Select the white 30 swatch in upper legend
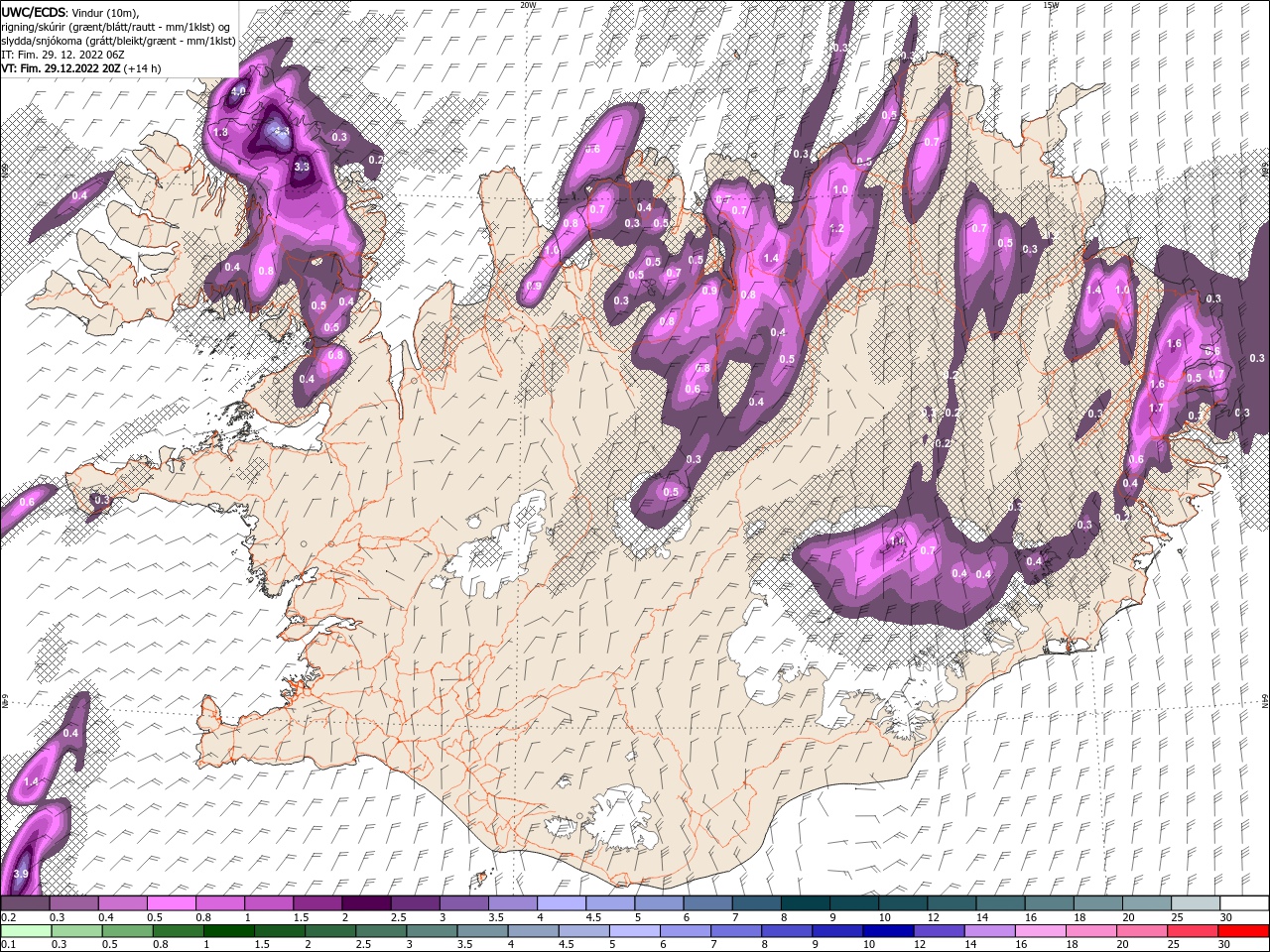 coord(1242,902)
